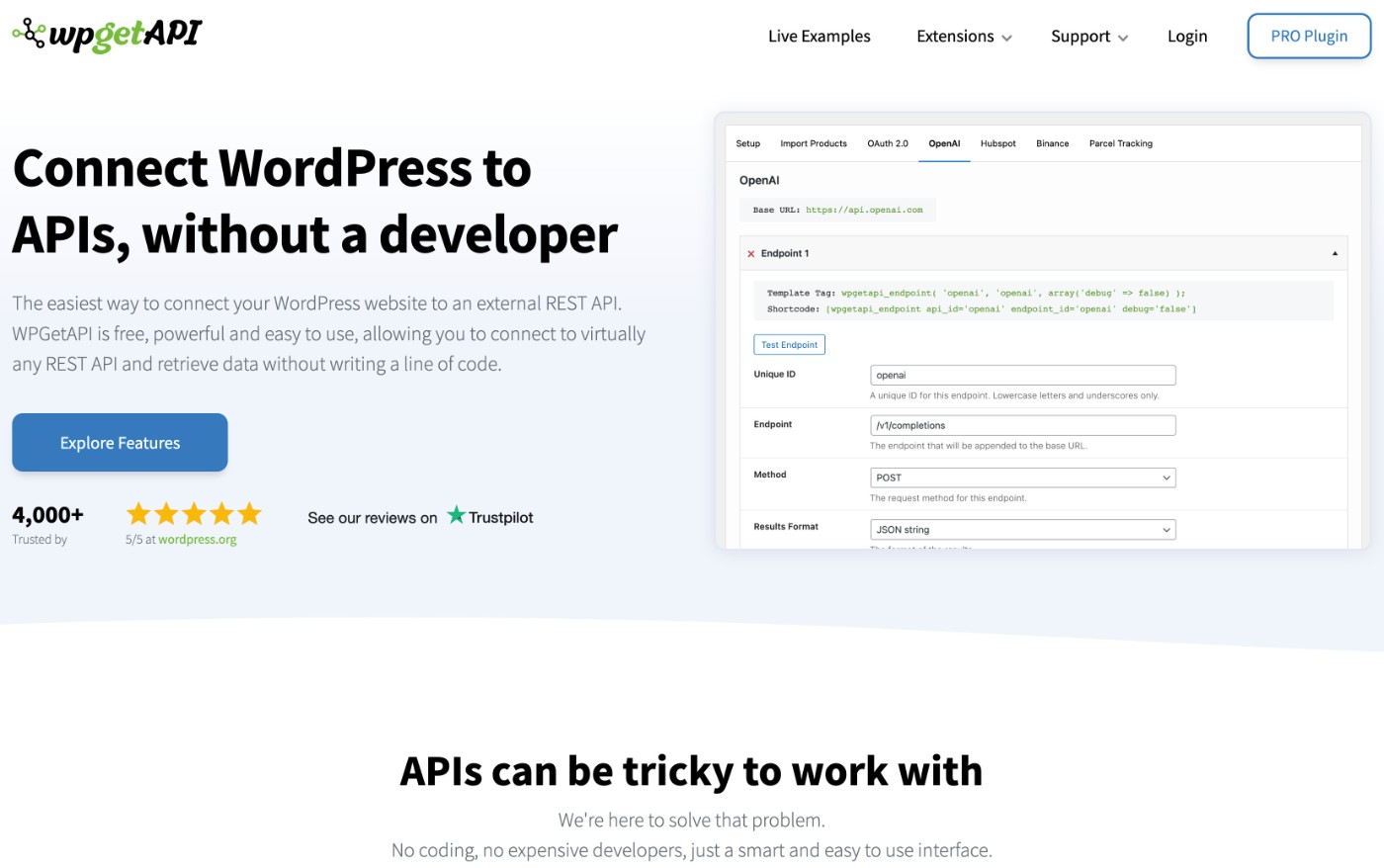Screen dimensions: 1384x868
Task: Switch to the Import Products tab
Action: pos(814,143)
